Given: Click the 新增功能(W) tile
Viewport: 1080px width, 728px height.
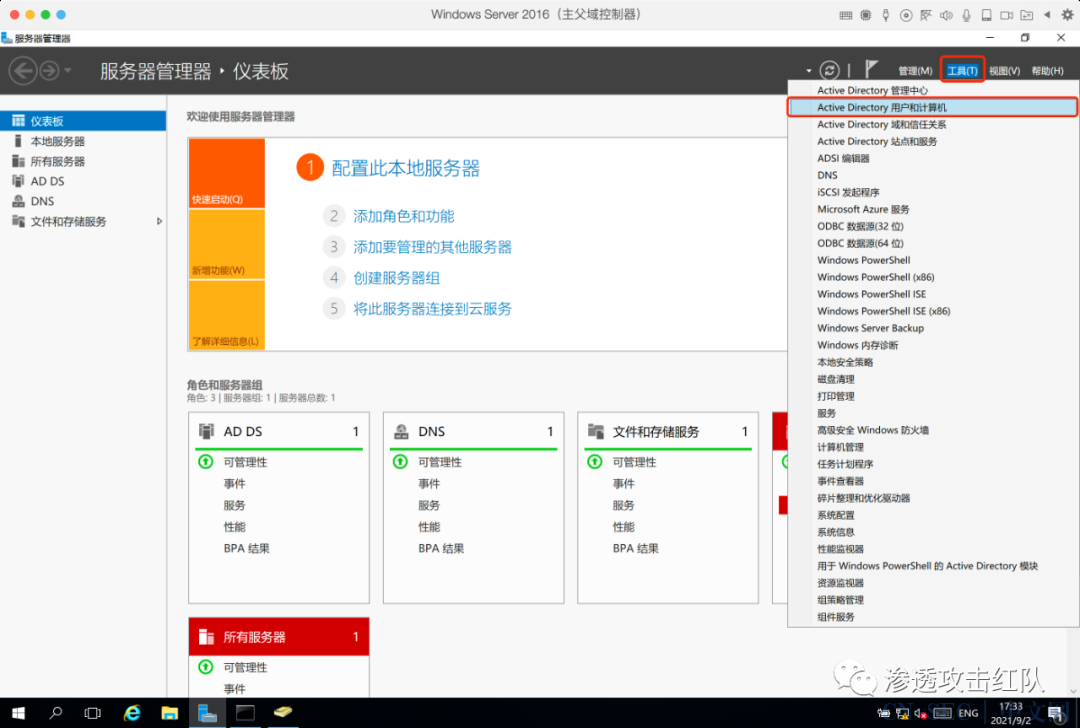Looking at the screenshot, I should pyautogui.click(x=227, y=244).
